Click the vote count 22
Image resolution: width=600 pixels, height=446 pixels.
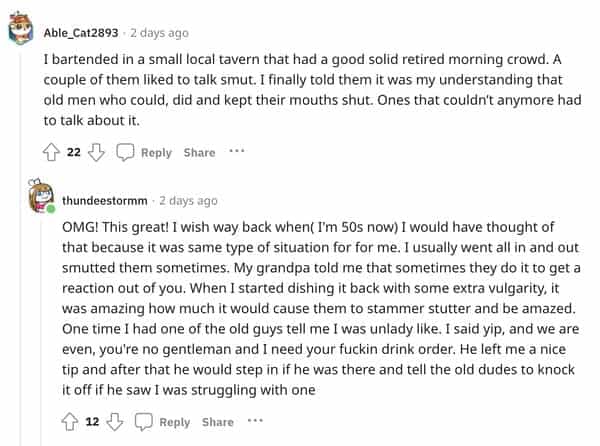[x=74, y=152]
